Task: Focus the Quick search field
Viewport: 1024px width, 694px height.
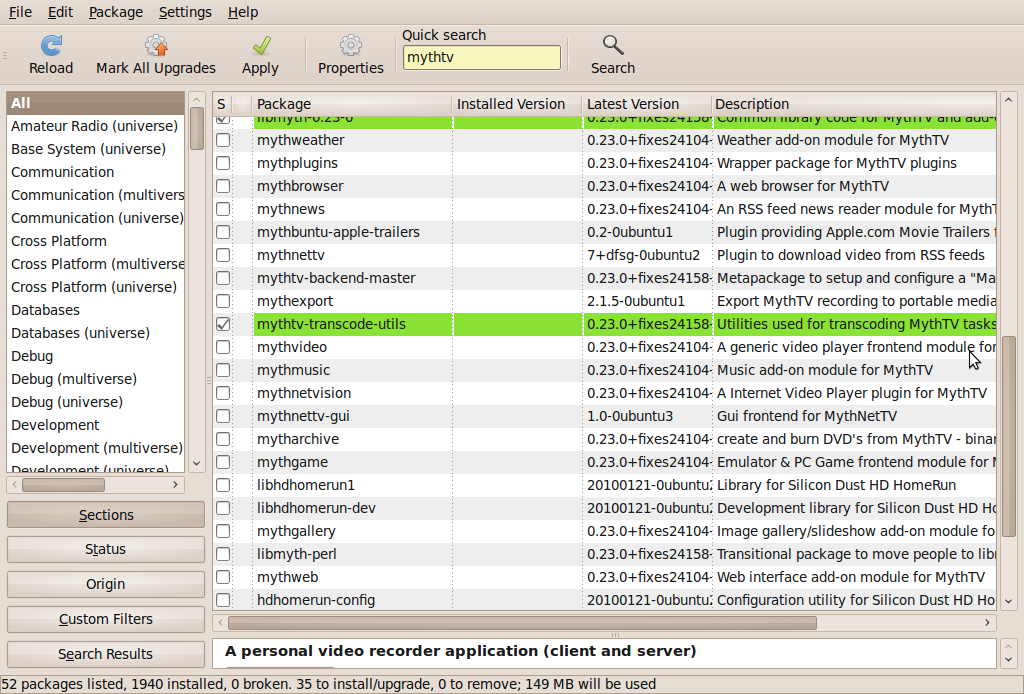Action: pyautogui.click(x=481, y=57)
